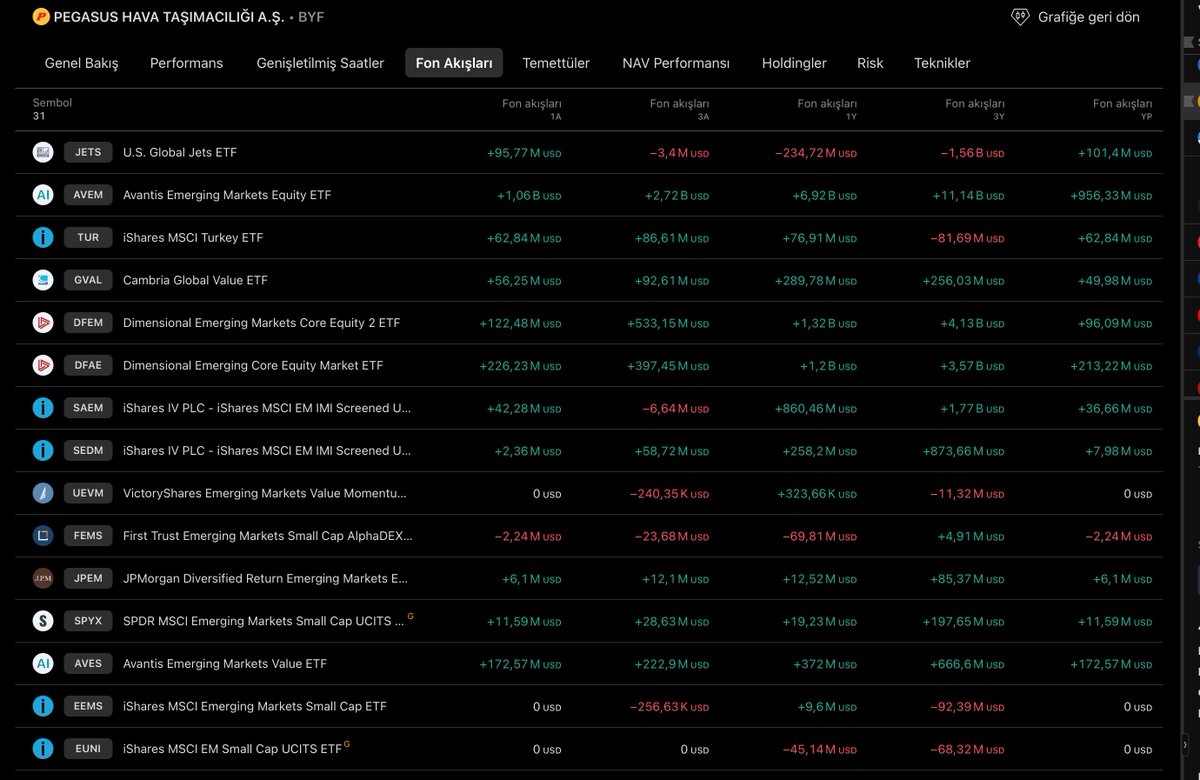The image size is (1200, 780).
Task: Sort by Fon akışları 3Y column
Action: 975,109
